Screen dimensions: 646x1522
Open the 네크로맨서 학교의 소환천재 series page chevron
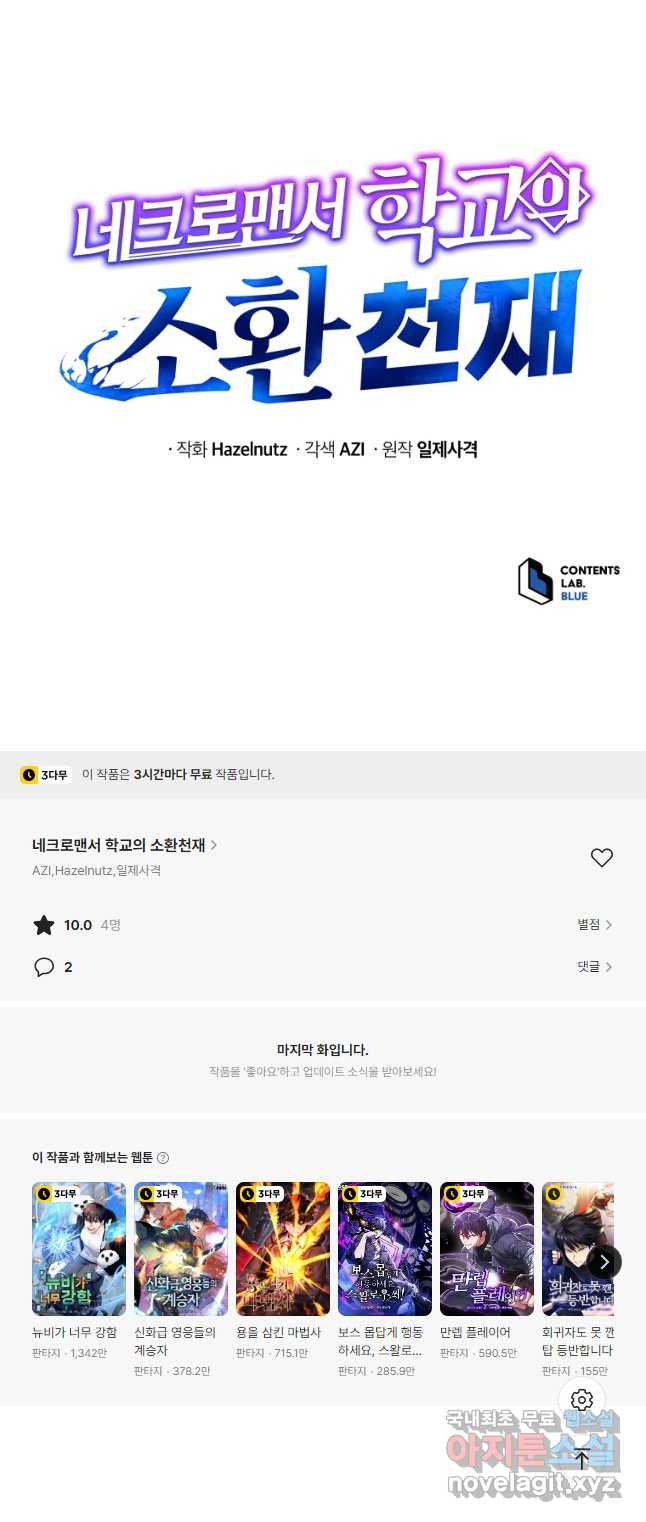[214, 845]
